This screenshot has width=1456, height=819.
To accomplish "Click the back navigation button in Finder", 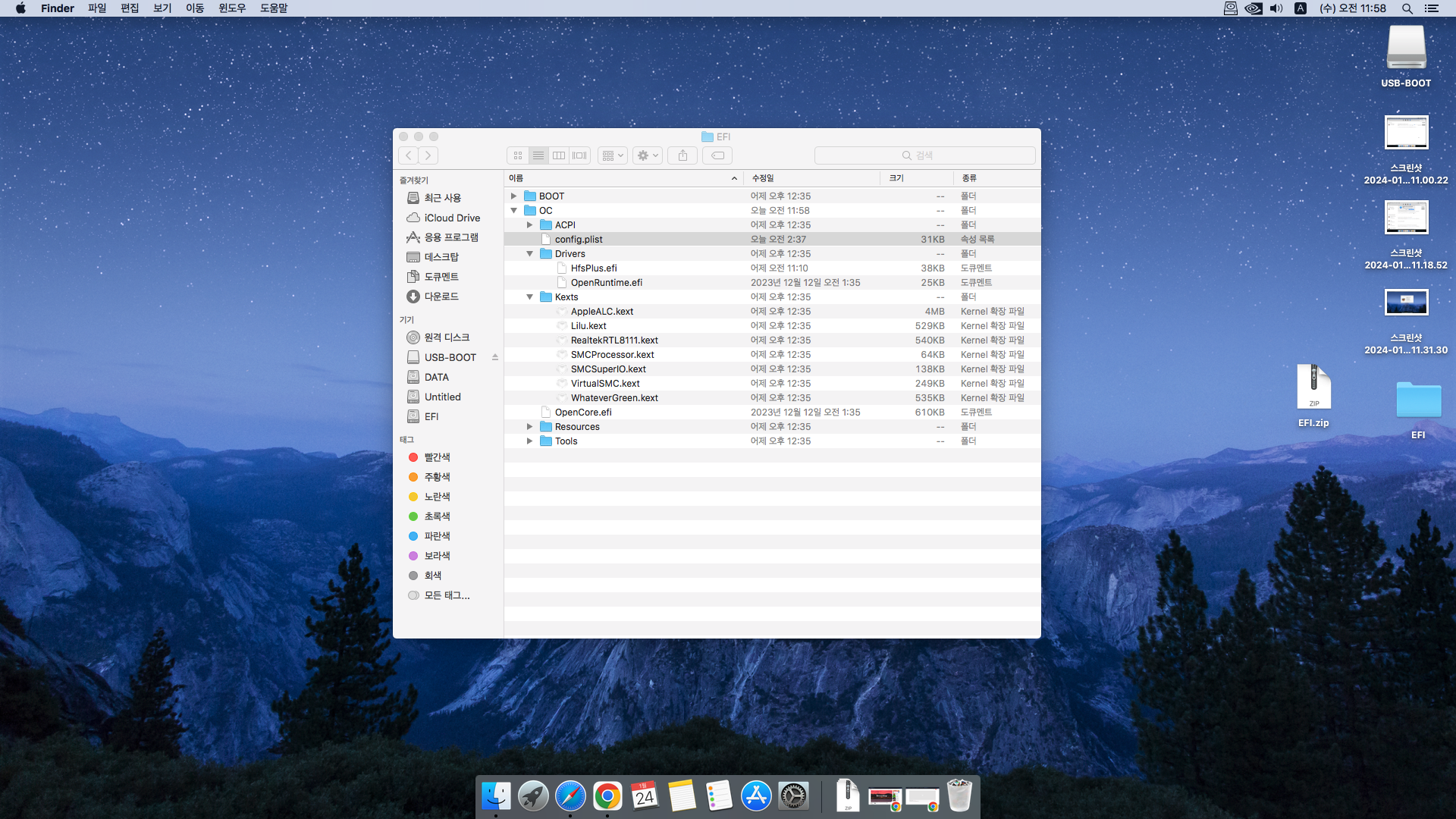I will pyautogui.click(x=409, y=155).
